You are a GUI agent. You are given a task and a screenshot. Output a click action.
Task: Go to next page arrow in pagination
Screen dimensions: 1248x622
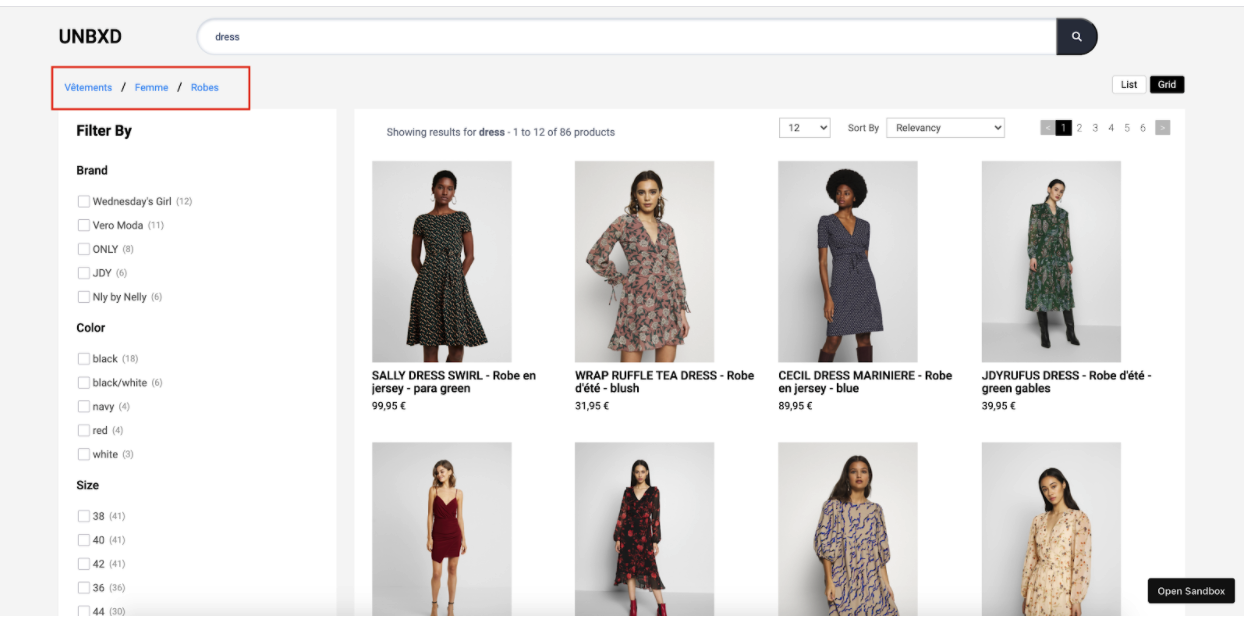1162,128
